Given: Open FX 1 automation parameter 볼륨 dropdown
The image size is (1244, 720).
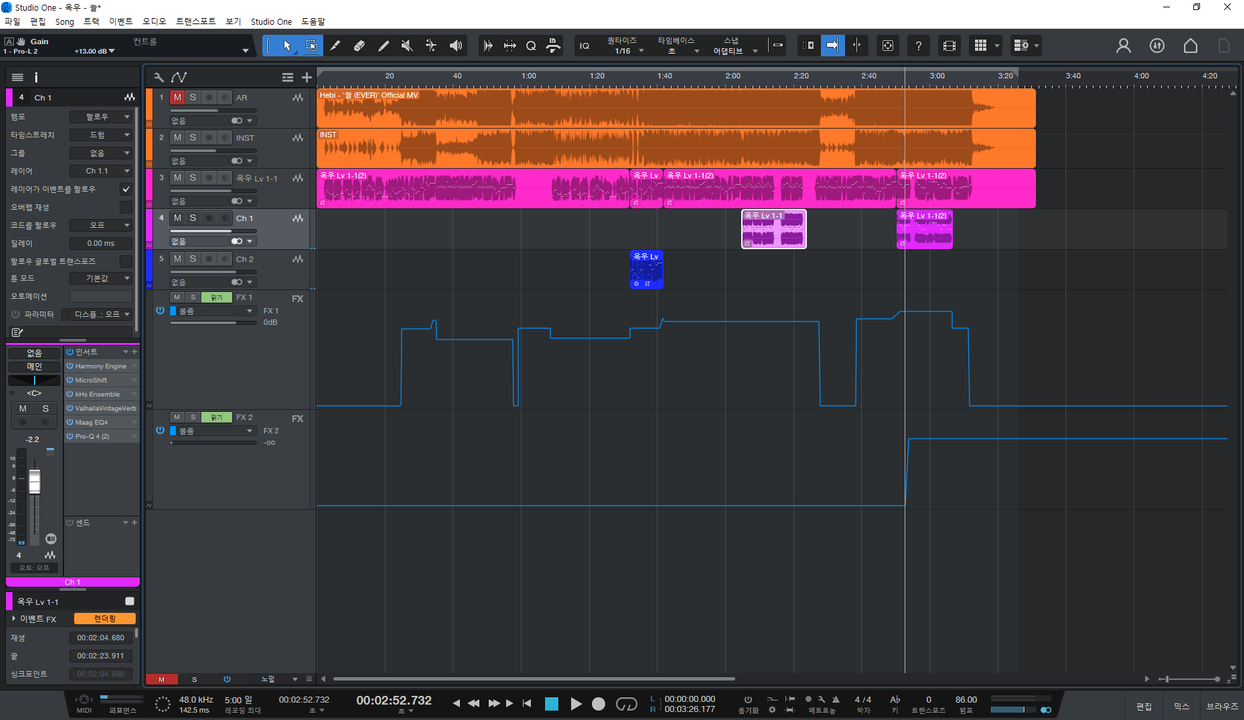Looking at the screenshot, I should coord(213,311).
